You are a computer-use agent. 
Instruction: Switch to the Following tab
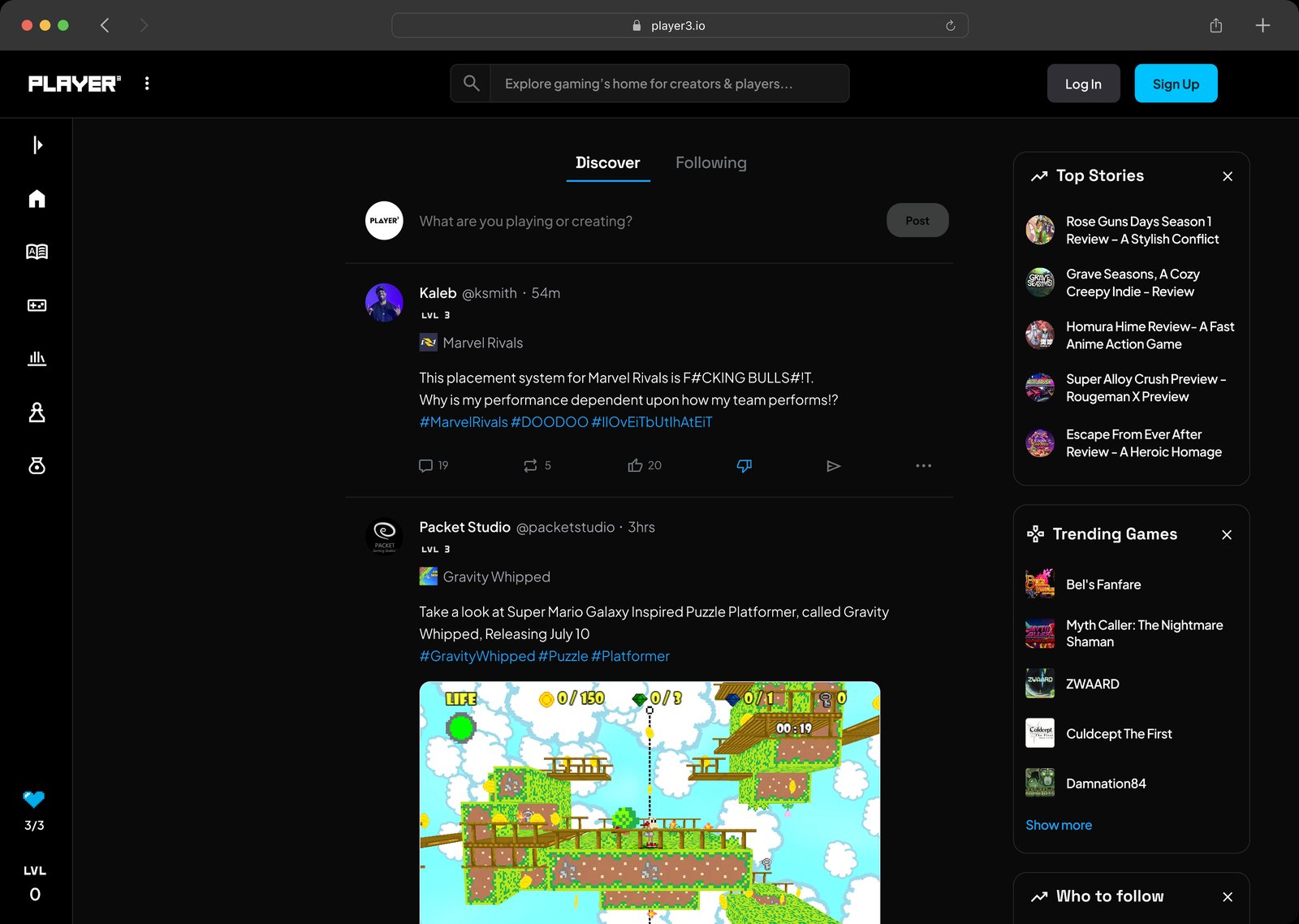pyautogui.click(x=711, y=163)
